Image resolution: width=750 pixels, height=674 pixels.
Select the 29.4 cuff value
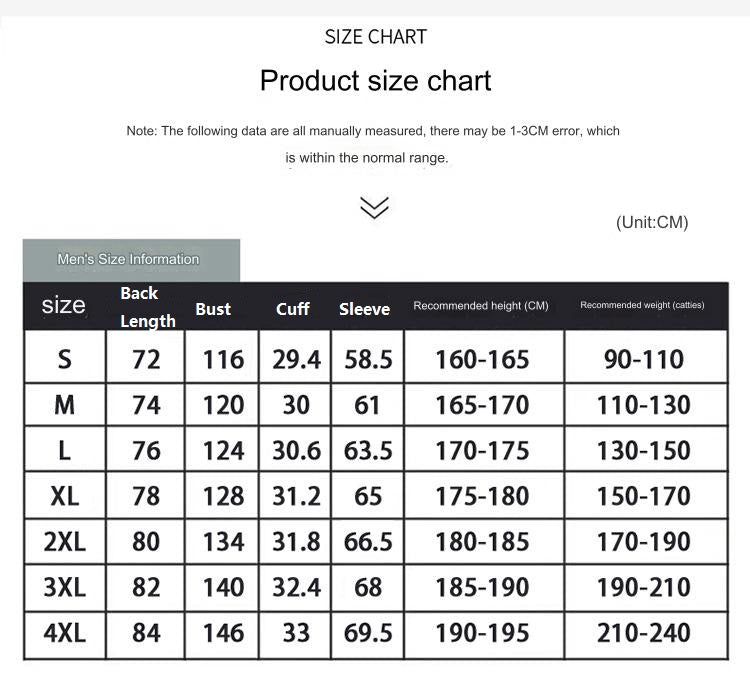pos(296,359)
